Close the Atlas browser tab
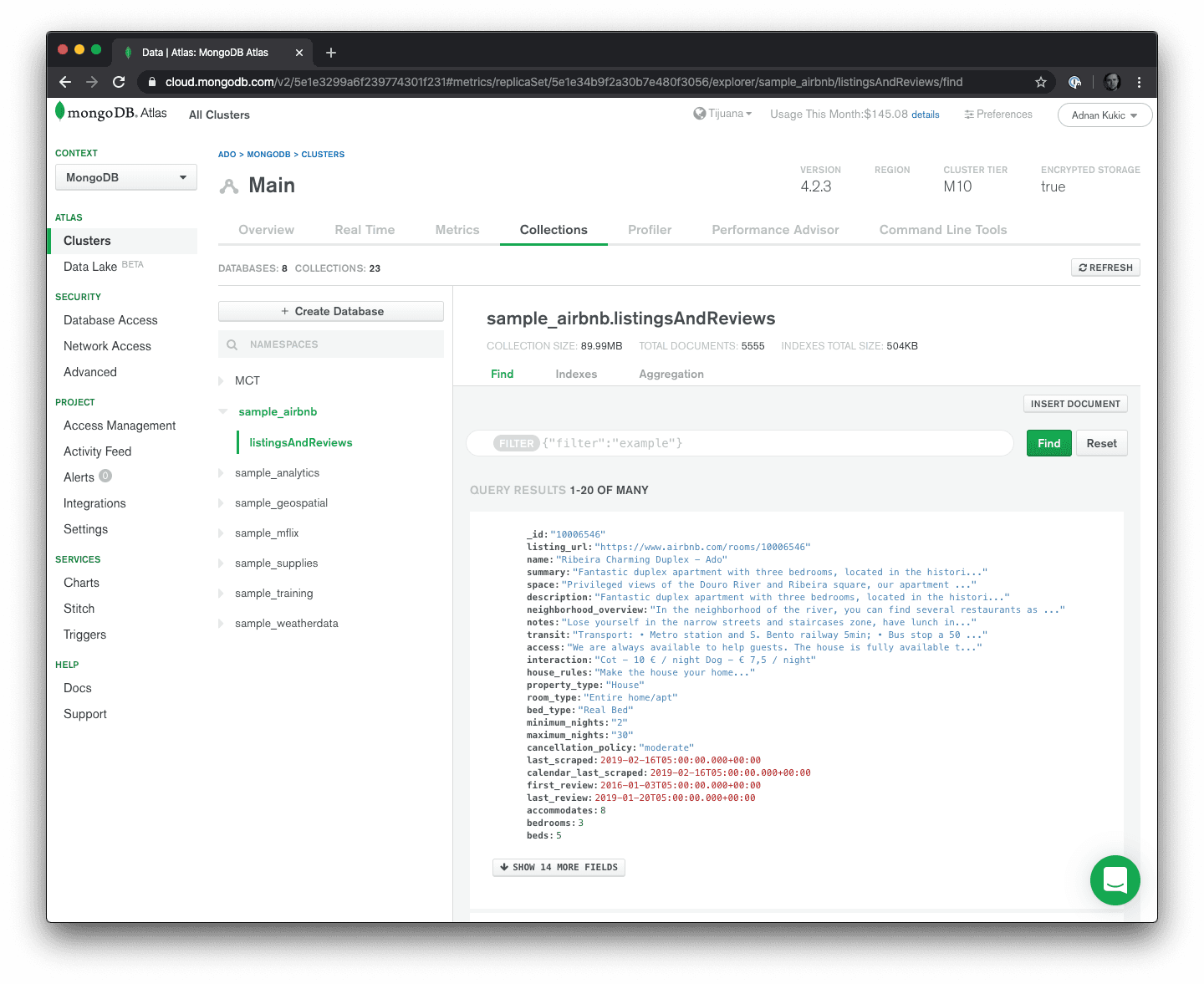 tap(299, 53)
